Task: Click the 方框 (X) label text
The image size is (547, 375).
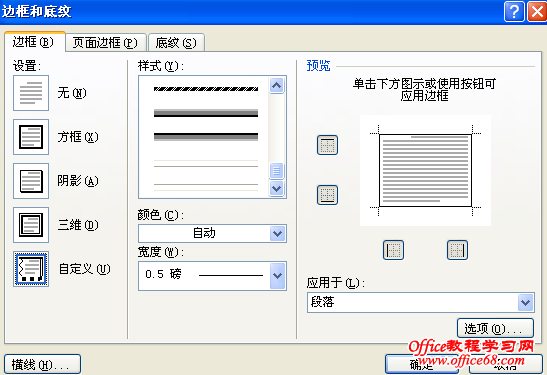Action: point(78,137)
